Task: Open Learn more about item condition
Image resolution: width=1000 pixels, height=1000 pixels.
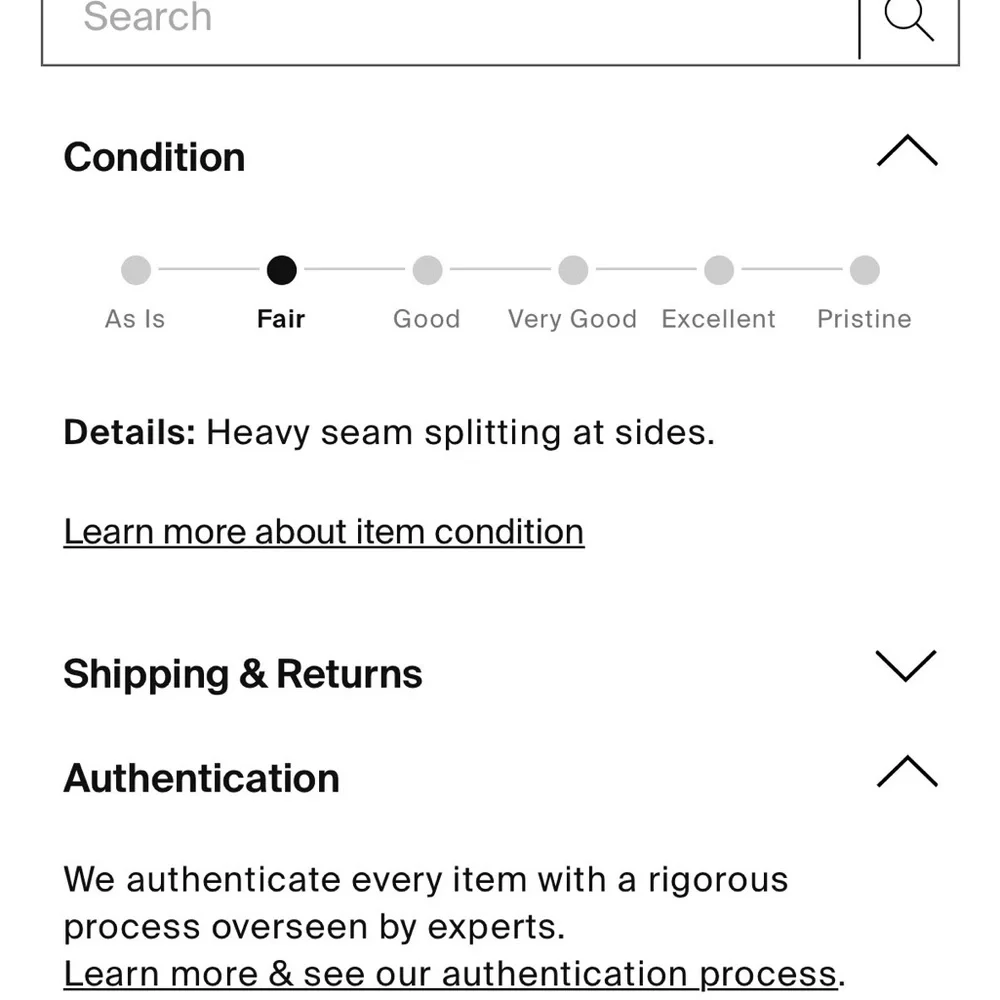Action: point(323,532)
